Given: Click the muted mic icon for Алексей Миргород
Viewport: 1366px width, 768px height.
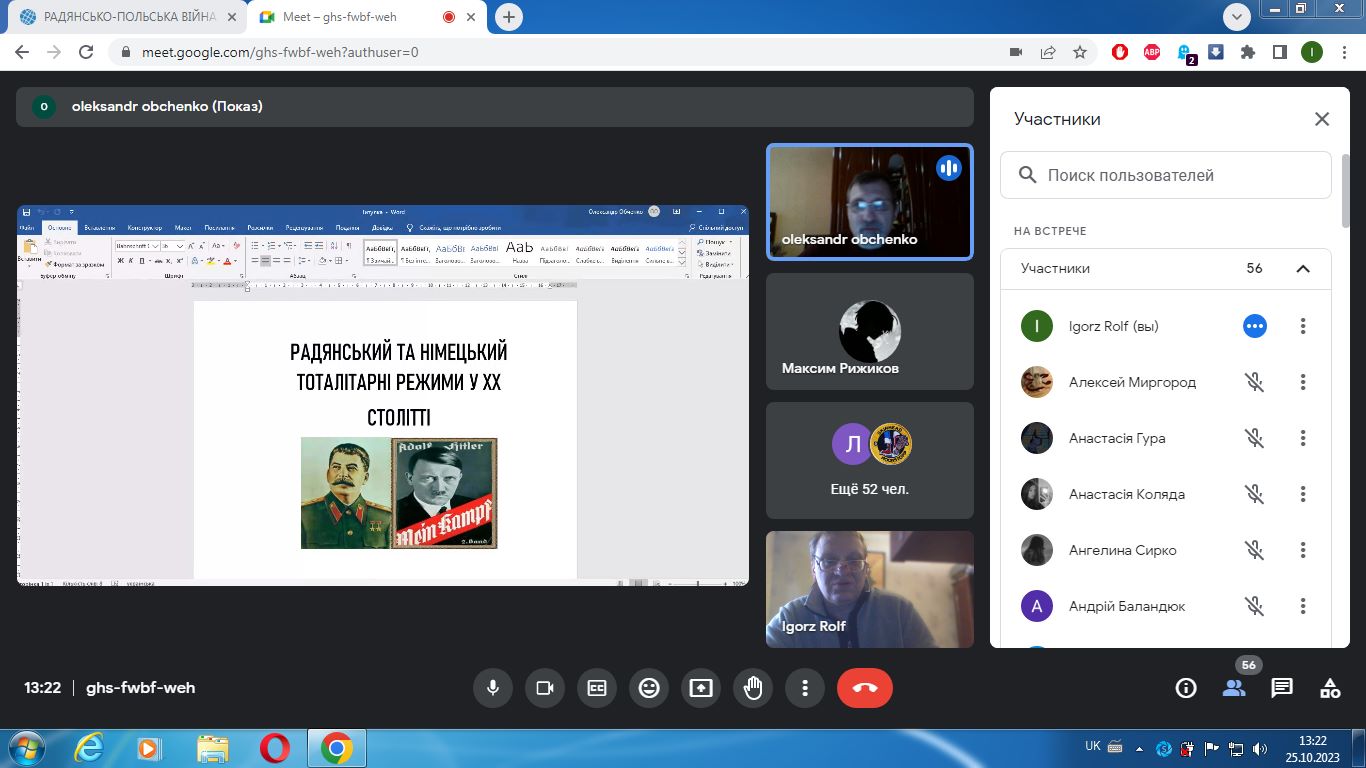Looking at the screenshot, I should (1254, 382).
